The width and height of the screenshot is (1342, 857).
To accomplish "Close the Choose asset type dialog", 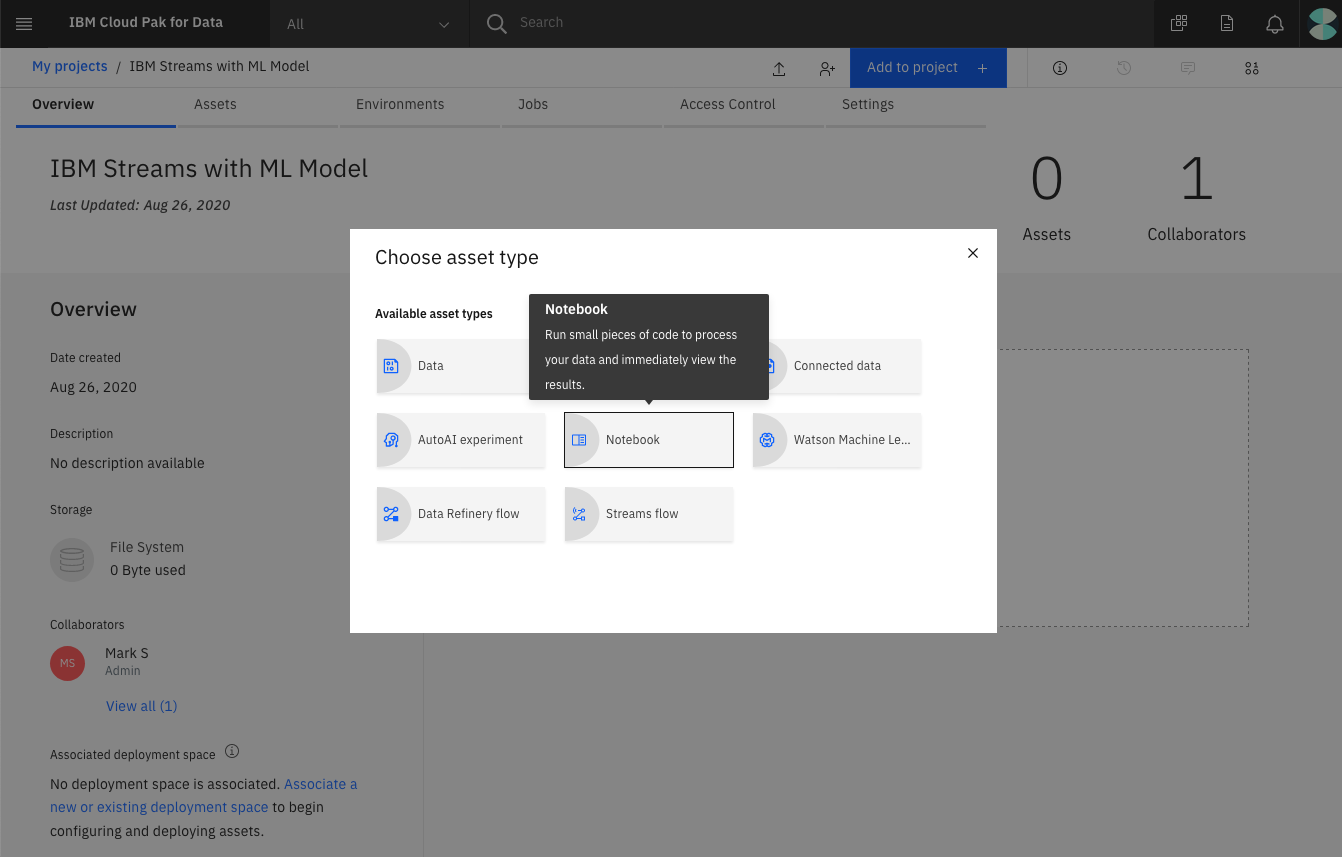I will tap(973, 253).
